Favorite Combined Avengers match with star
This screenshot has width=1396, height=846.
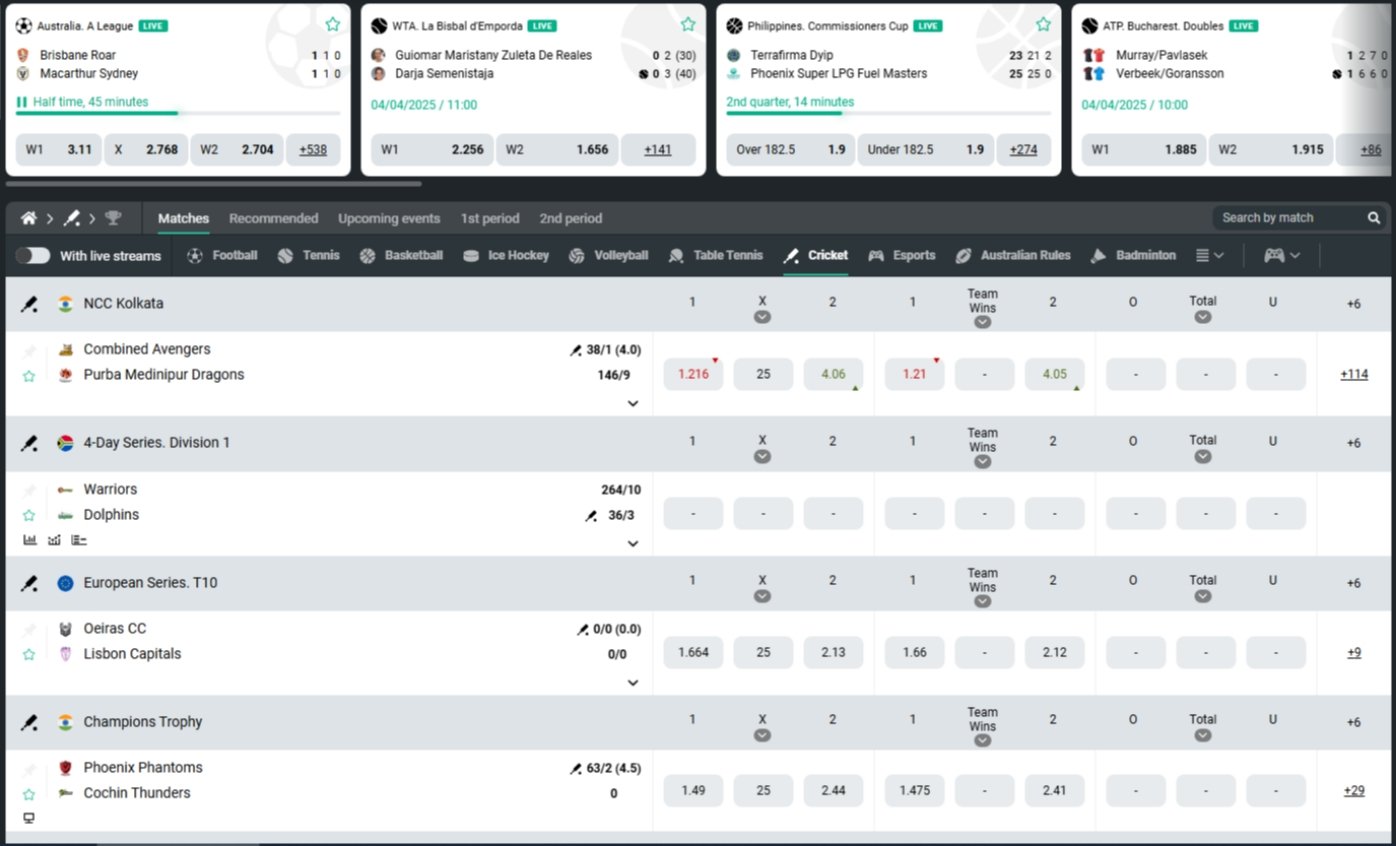coord(29,376)
